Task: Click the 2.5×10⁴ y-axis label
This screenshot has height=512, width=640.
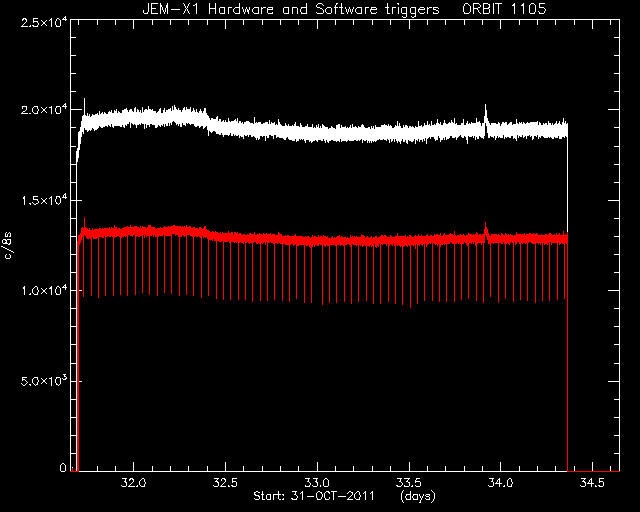Action: 44,22
